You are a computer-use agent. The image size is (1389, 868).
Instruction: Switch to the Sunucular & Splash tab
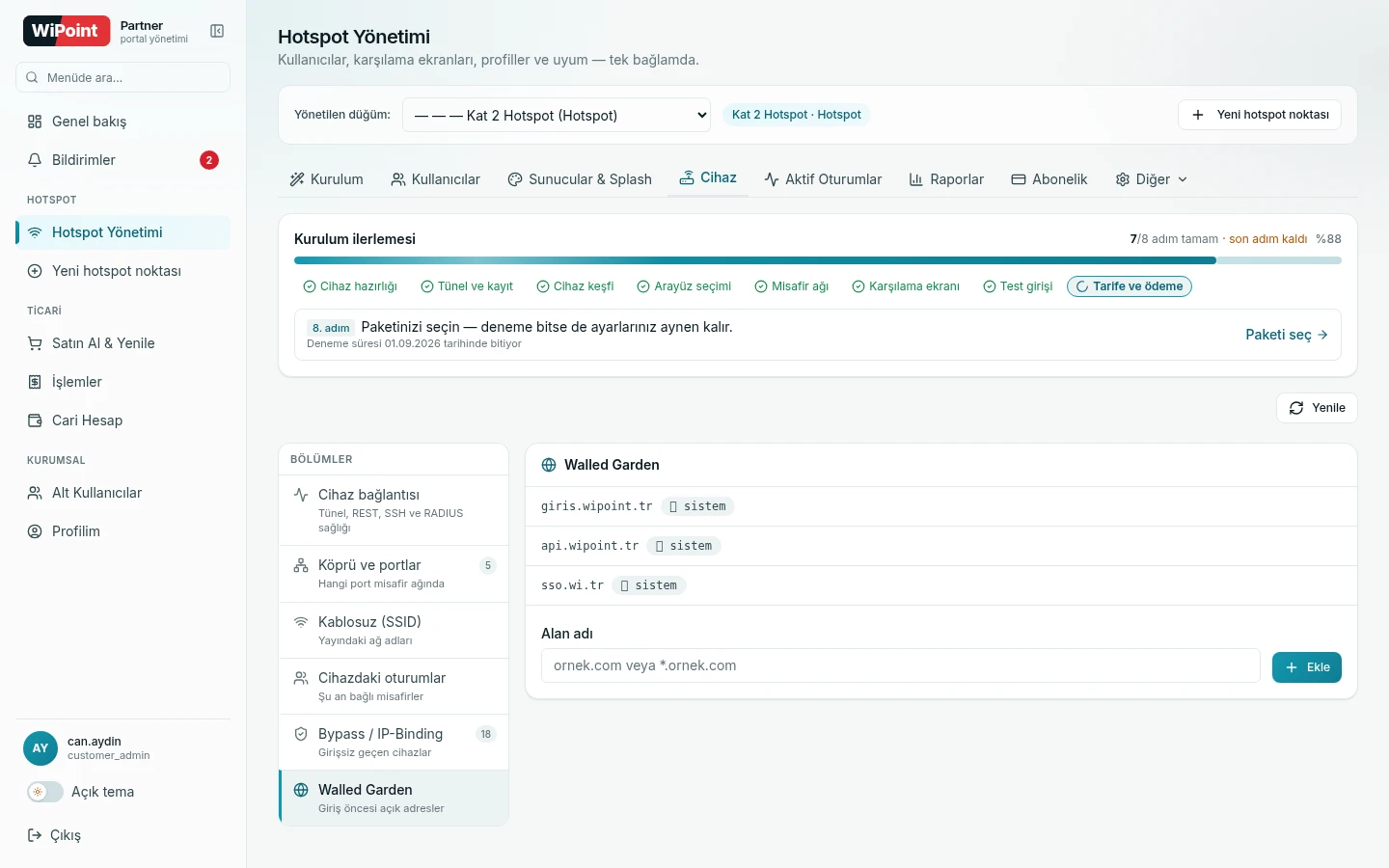[x=580, y=179]
